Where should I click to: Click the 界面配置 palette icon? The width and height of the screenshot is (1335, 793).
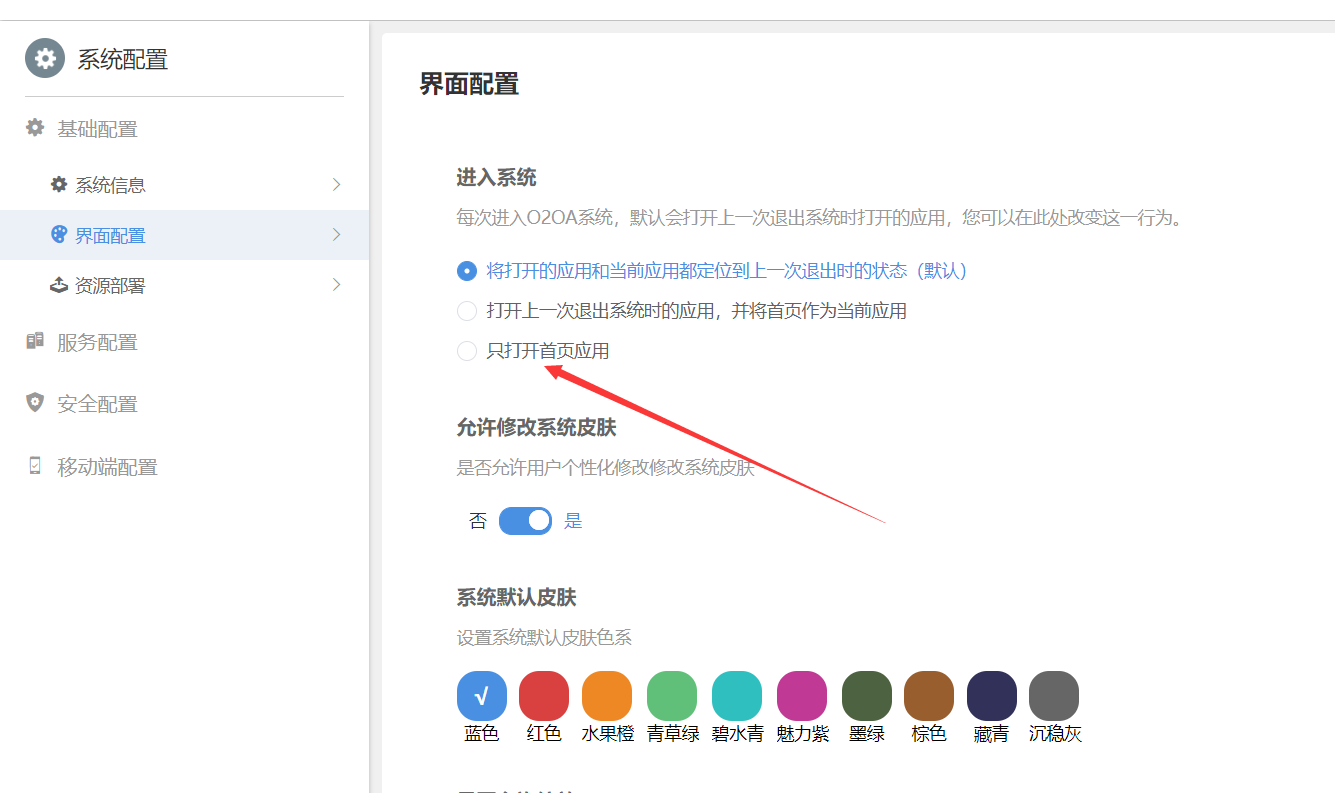pyautogui.click(x=59, y=235)
